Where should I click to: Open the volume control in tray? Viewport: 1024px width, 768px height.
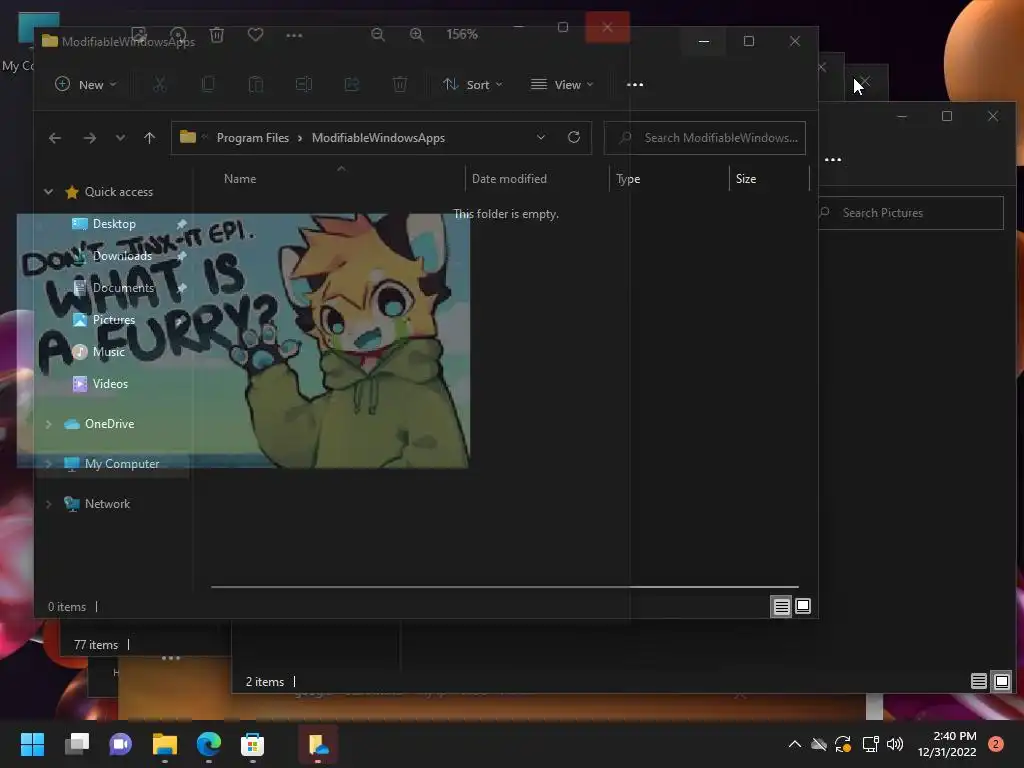(x=895, y=744)
